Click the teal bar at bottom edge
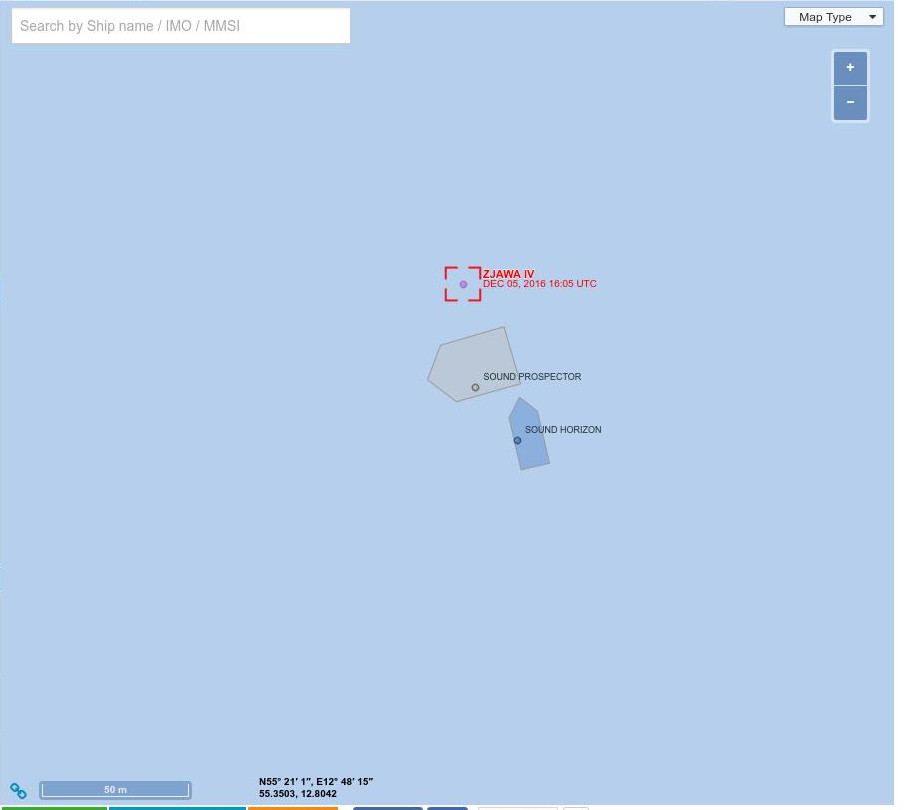 178,808
